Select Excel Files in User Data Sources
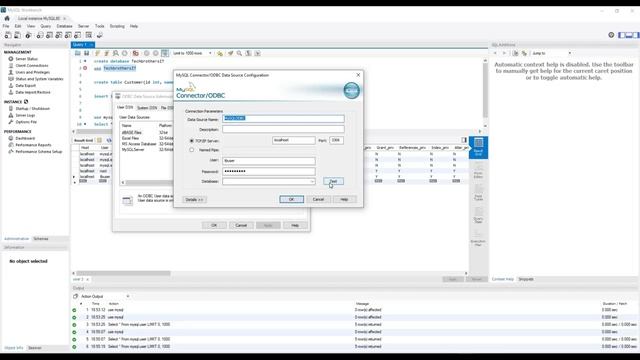640x360 pixels. [x=130, y=138]
